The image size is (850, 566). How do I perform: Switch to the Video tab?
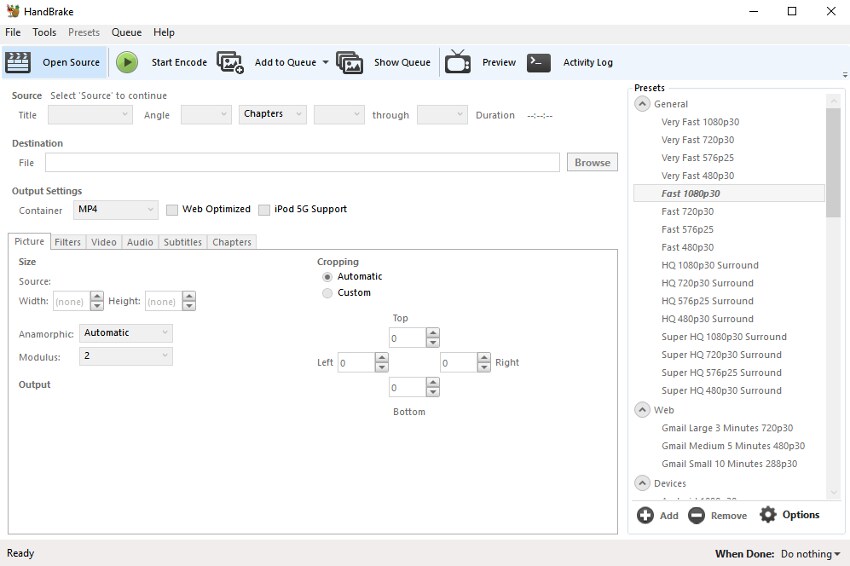[104, 242]
